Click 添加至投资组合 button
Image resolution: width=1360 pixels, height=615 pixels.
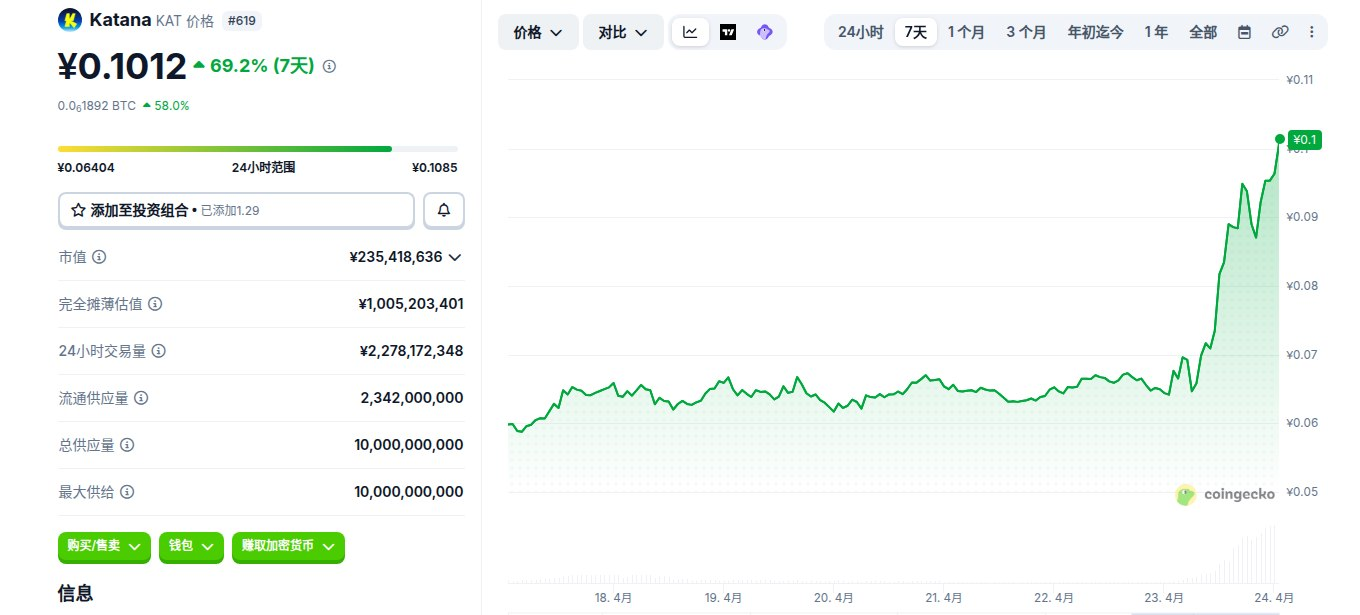click(x=236, y=210)
